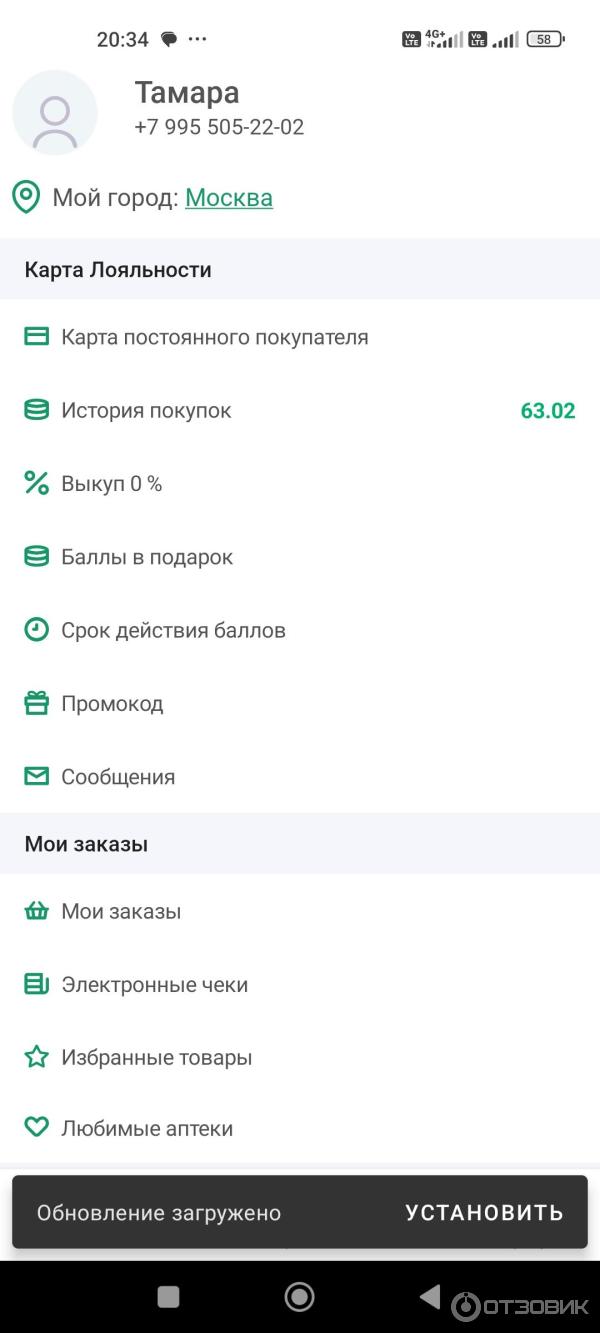Viewport: 600px width, 1333px height.
Task: Open Электронные чеки
Action: 154,985
